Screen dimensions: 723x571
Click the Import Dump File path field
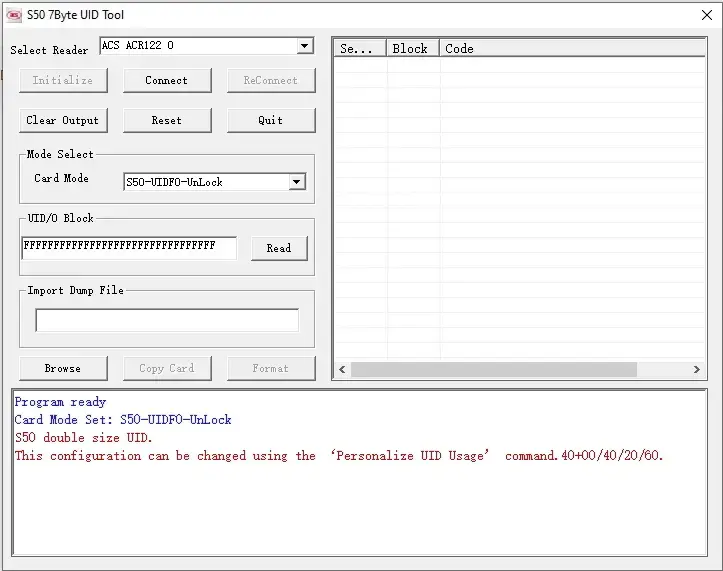click(167, 320)
